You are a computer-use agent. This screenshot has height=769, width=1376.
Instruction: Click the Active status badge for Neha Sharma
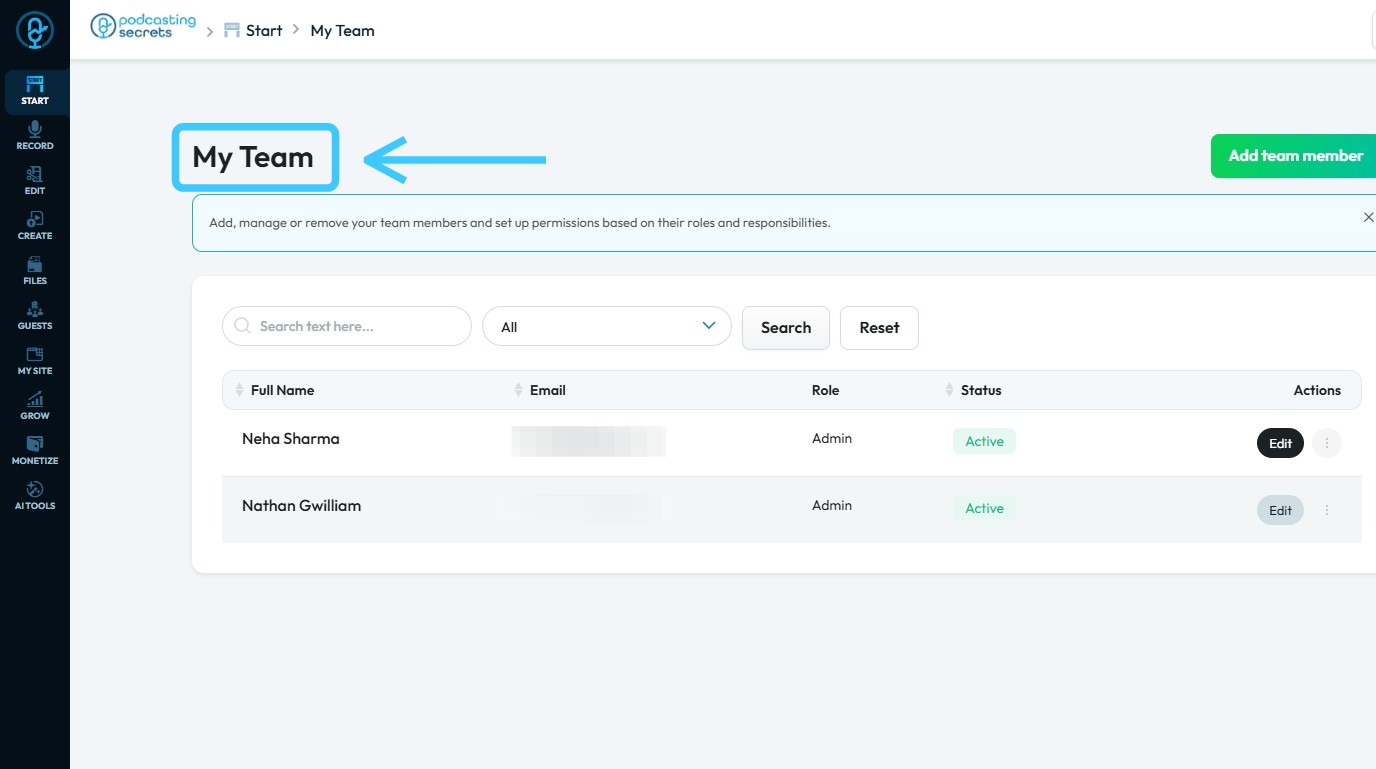pos(984,441)
